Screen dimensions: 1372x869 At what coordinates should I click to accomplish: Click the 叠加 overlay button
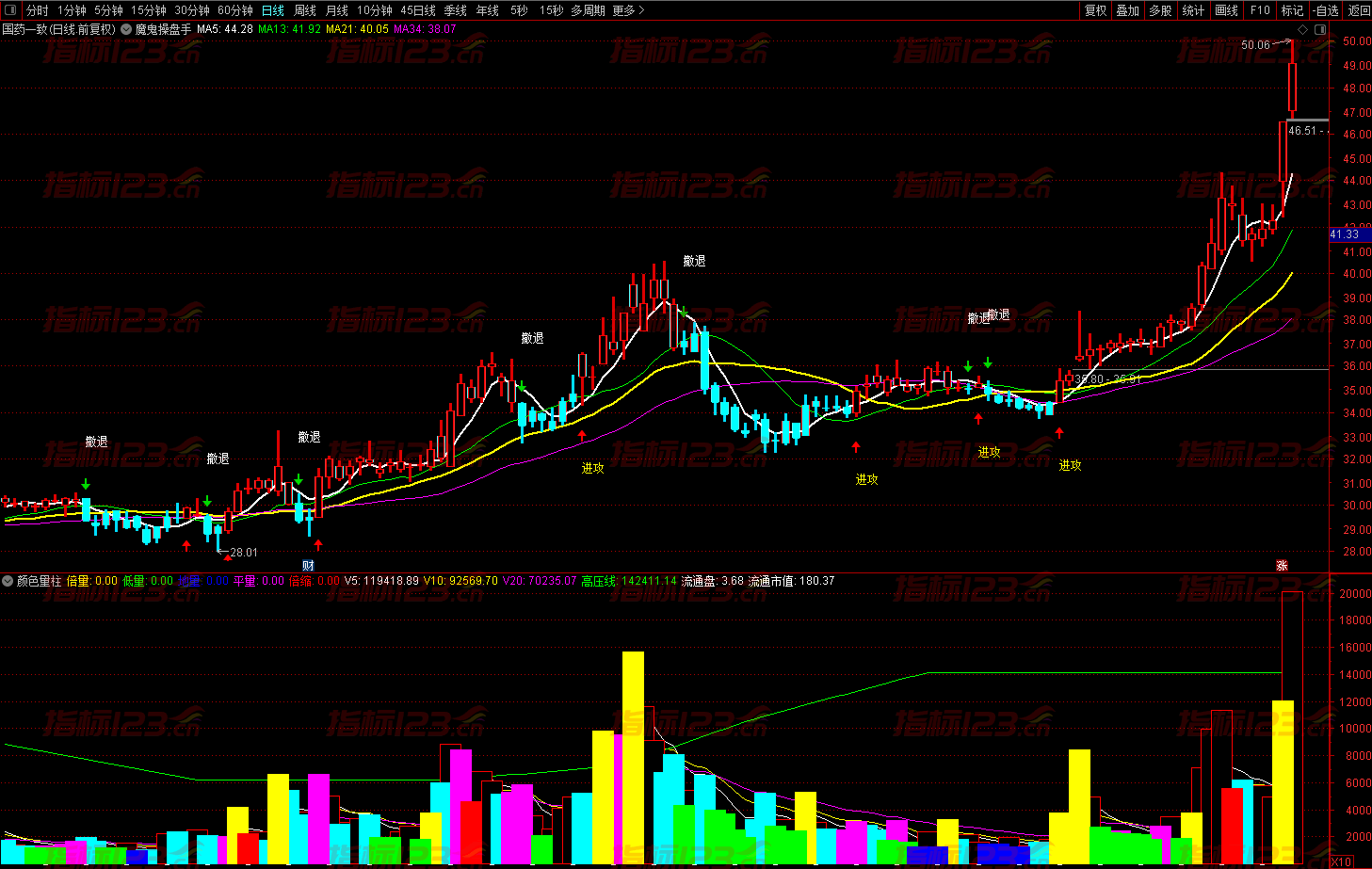coord(1128,10)
